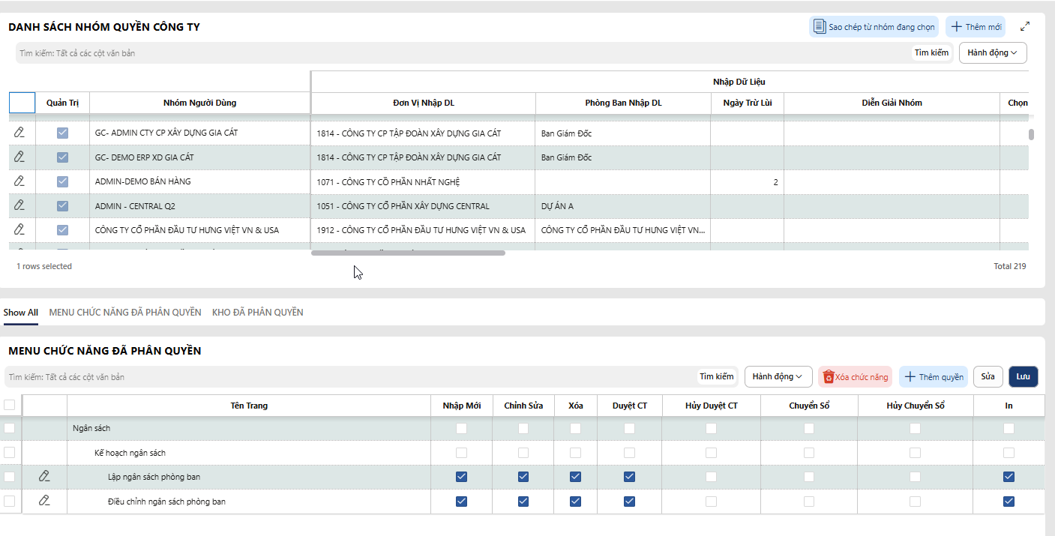1055x536 pixels.
Task: Toggle Quản Trị checkbox for ADMIN-DEMO BÁN HÀNG
Action: pyautogui.click(x=63, y=181)
